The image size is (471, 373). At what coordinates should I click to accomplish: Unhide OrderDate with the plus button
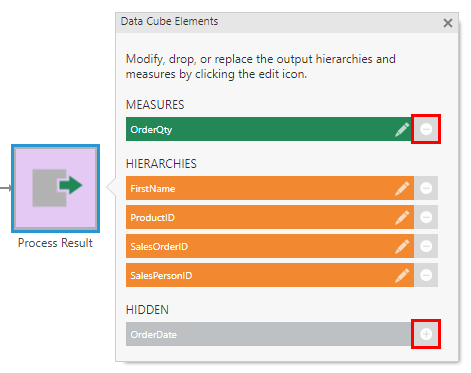tap(426, 334)
